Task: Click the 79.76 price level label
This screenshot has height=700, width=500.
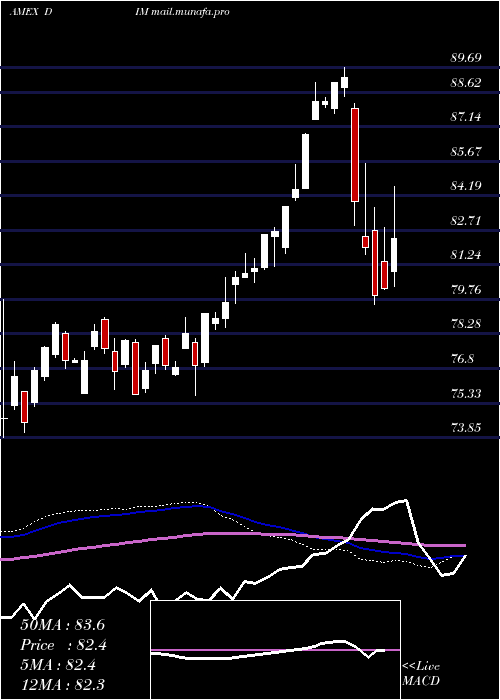Action: pyautogui.click(x=466, y=290)
